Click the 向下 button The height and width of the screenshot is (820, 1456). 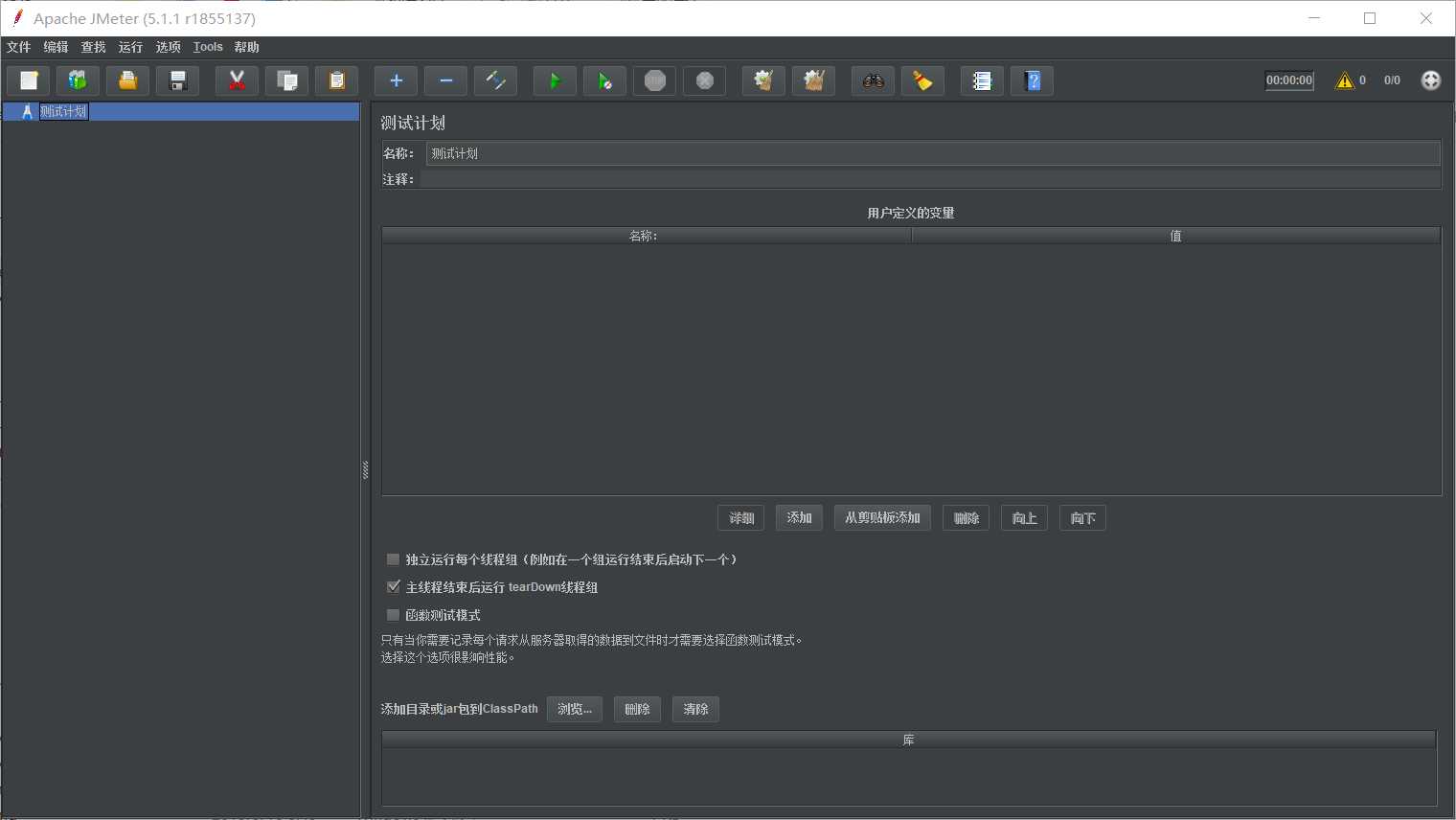(x=1083, y=518)
